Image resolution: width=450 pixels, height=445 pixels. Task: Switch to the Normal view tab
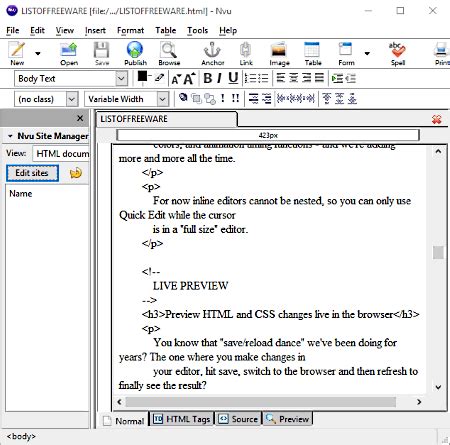[x=124, y=421]
